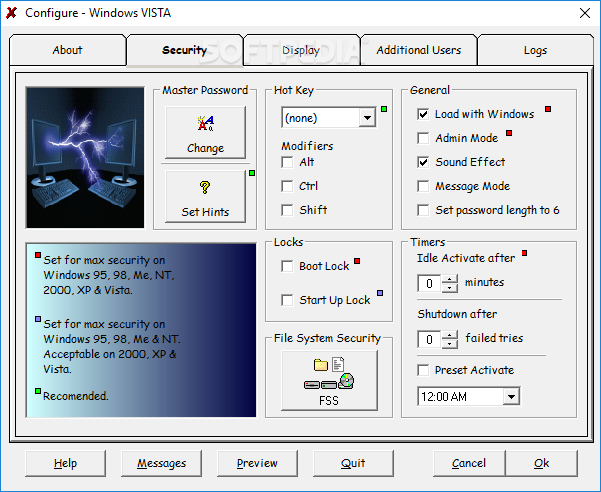Enable Admin Mode checkbox

coord(423,138)
